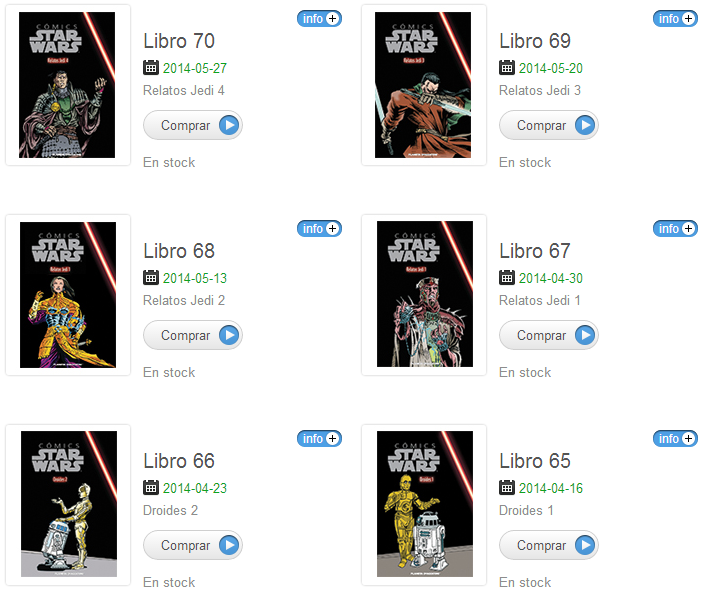Open the Libro 70 cover thumbnail
Screen dimensions: 707x607
tap(67, 85)
